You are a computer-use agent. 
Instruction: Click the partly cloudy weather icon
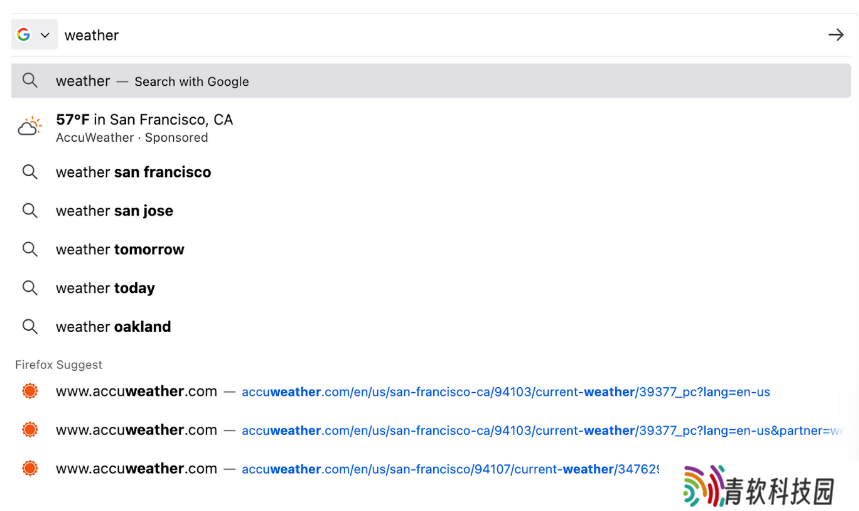click(30, 127)
